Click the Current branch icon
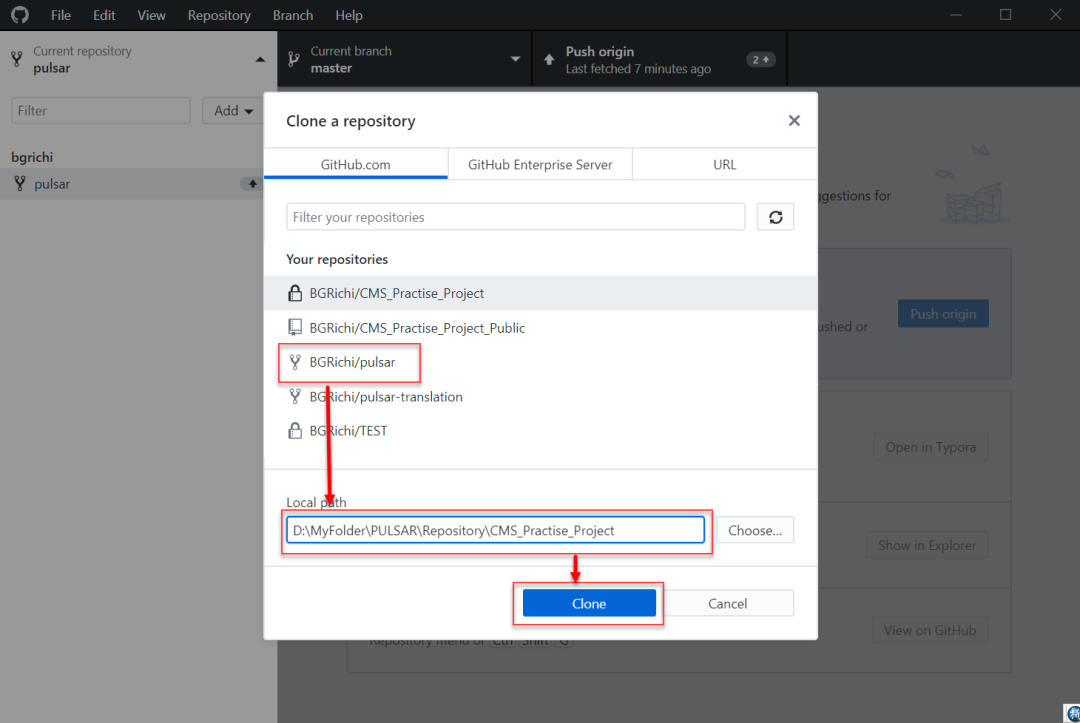Viewport: 1080px width, 723px height. (294, 59)
